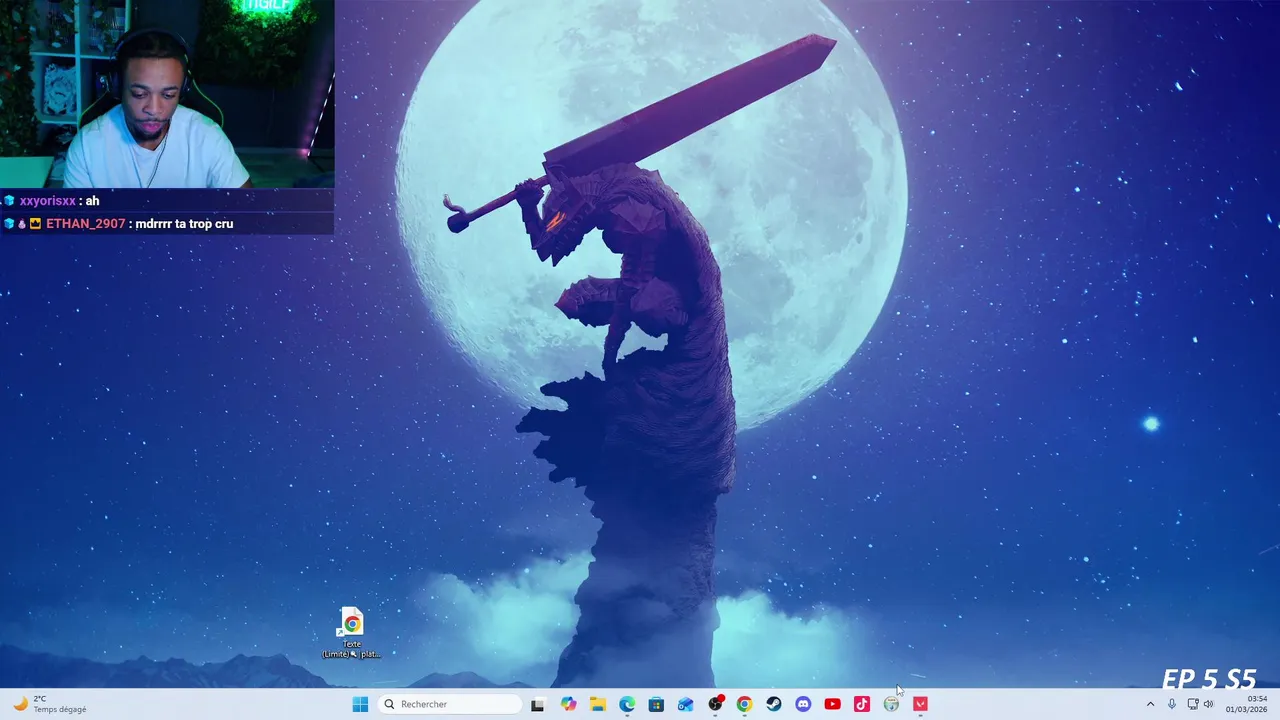Open Task View from taskbar

pyautogui.click(x=537, y=704)
